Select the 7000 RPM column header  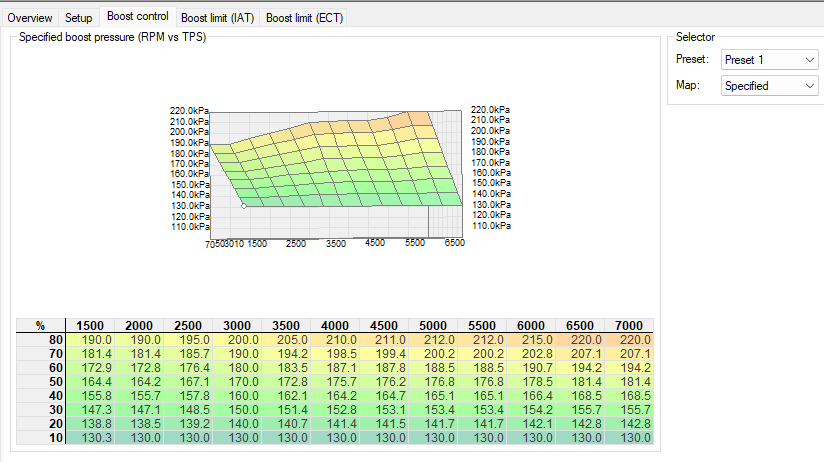(629, 325)
